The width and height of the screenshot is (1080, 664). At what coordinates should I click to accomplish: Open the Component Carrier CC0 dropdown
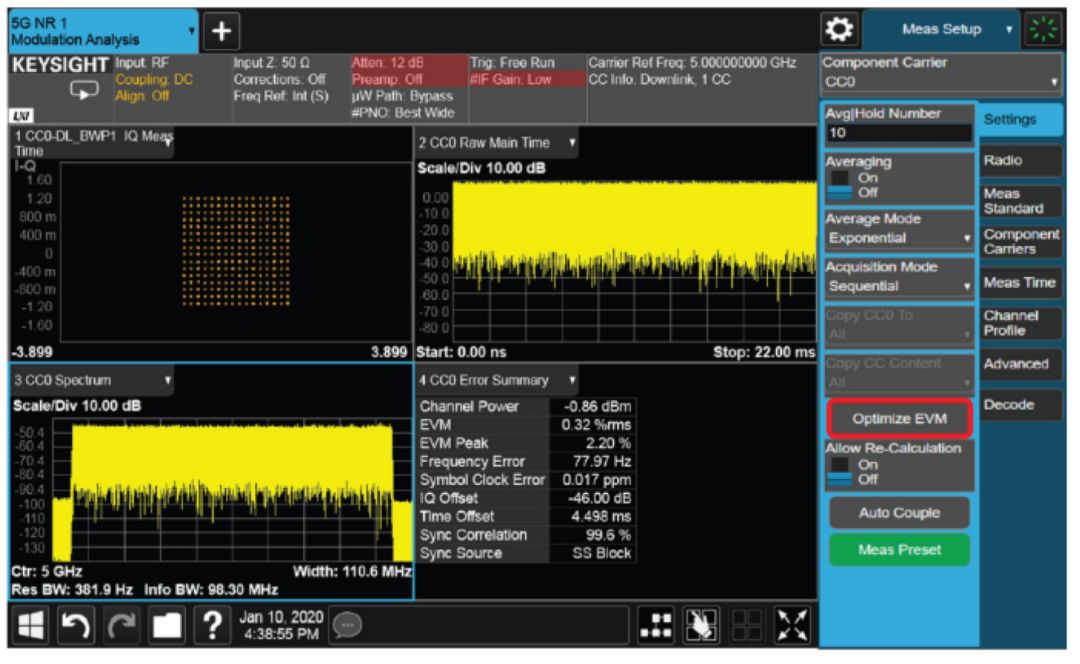tap(940, 81)
